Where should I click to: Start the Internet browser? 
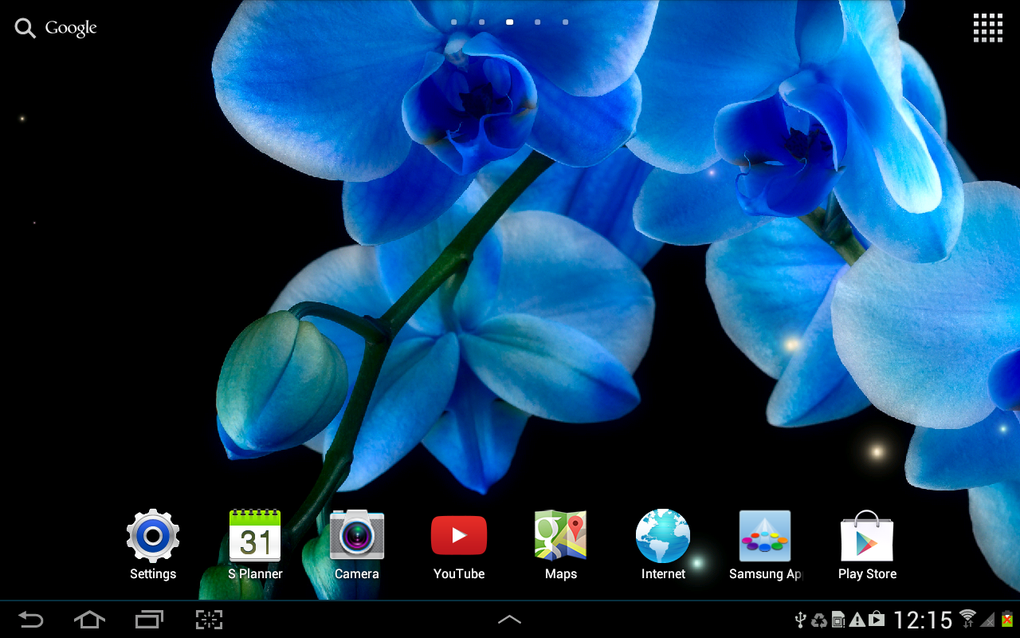(x=662, y=536)
